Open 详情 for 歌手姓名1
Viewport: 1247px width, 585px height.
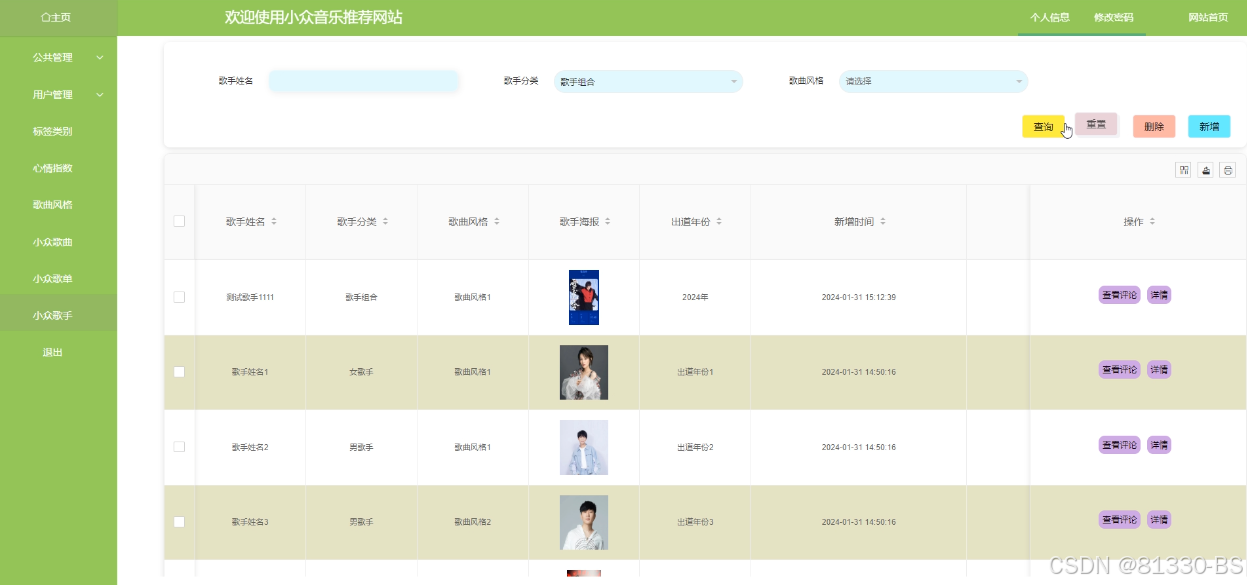click(1159, 370)
